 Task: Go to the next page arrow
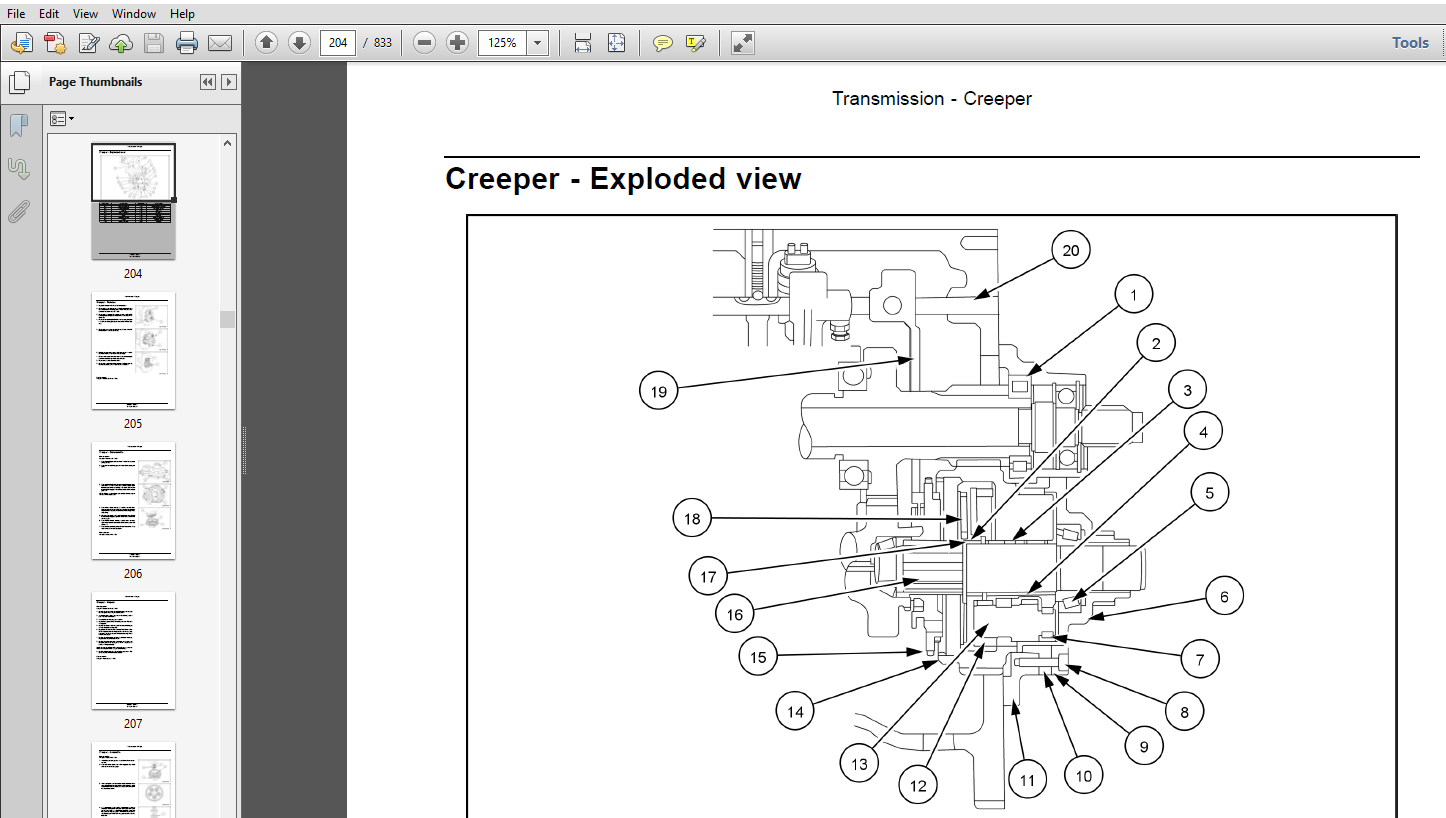[298, 43]
